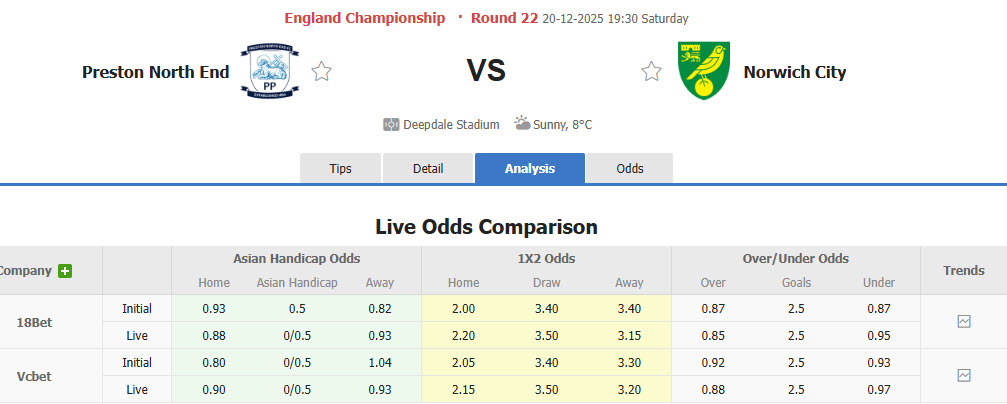Click the Preston North End team name
Image resolution: width=1007 pixels, height=404 pixels.
click(x=156, y=72)
